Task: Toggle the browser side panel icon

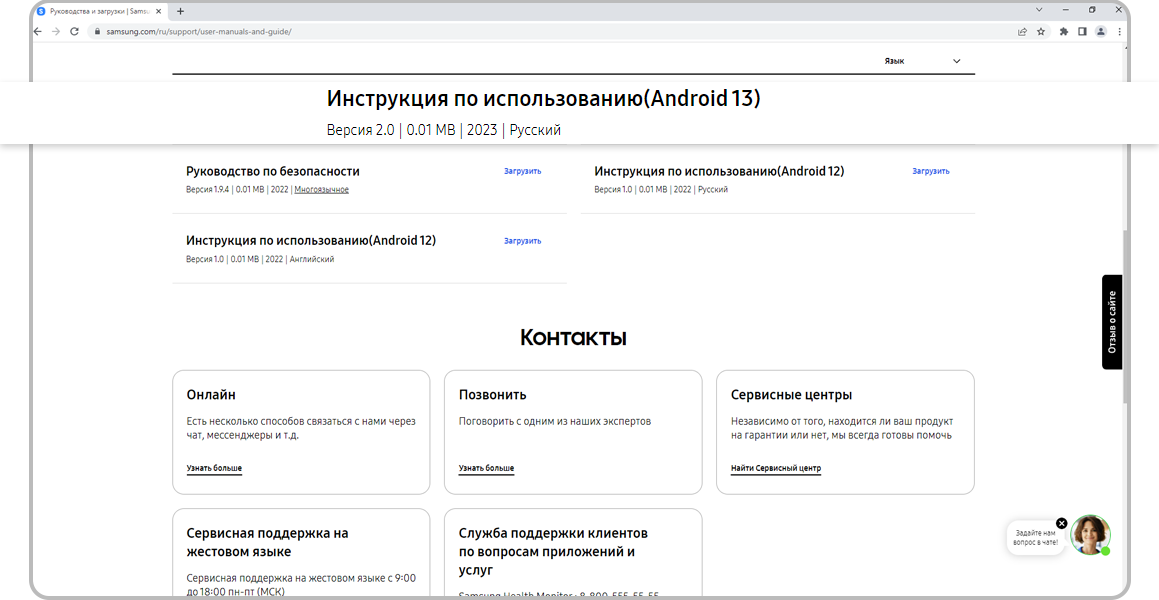Action: [1082, 31]
